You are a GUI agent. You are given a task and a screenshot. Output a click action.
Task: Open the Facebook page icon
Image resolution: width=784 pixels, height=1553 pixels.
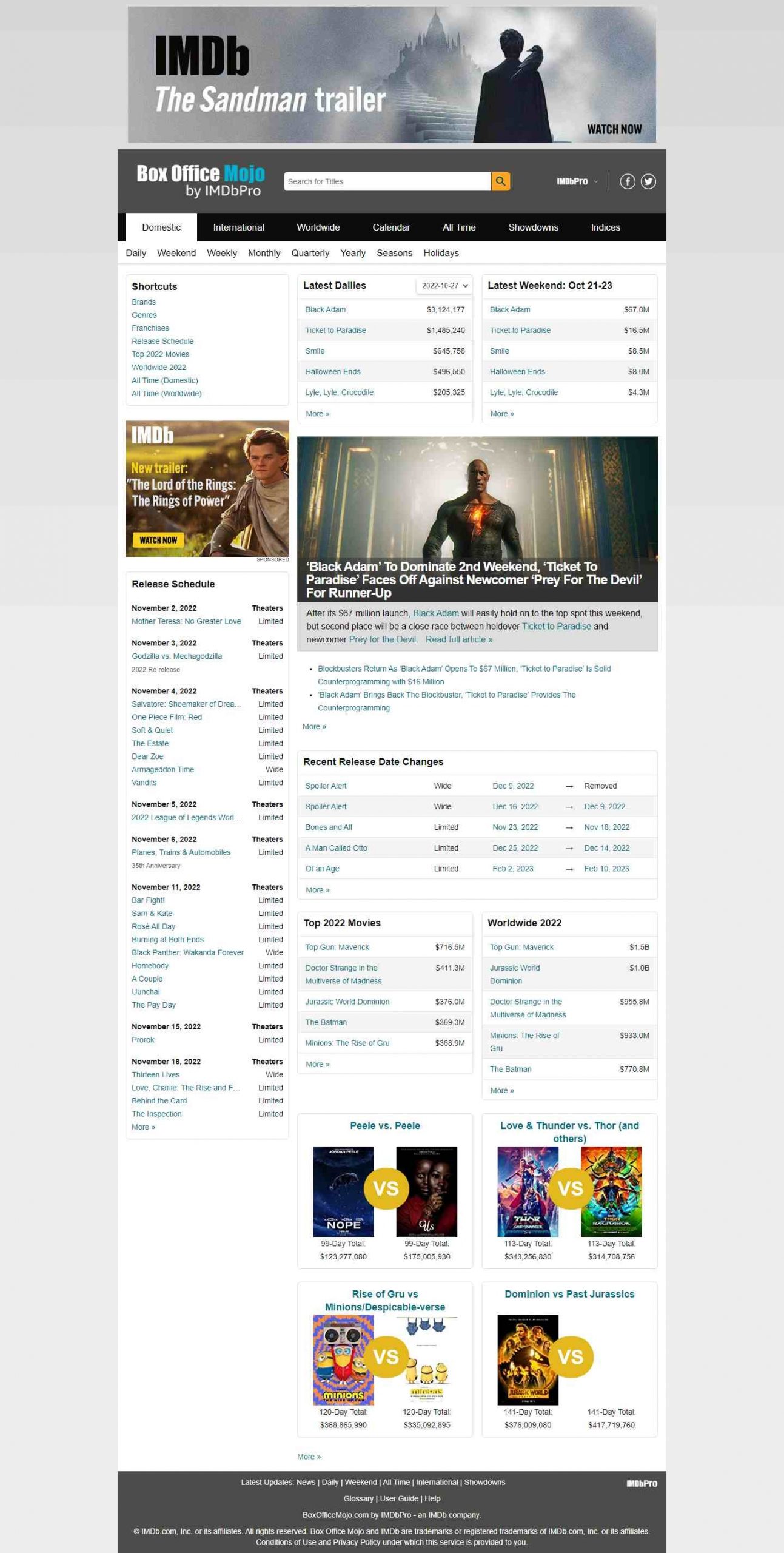(628, 181)
